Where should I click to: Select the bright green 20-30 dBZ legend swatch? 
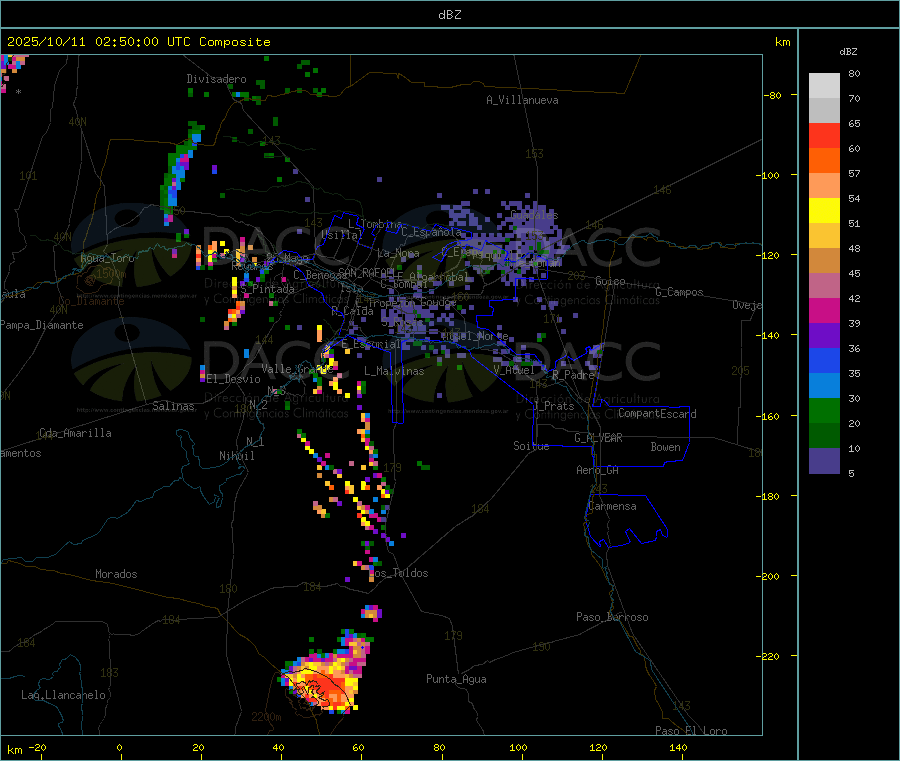point(824,410)
